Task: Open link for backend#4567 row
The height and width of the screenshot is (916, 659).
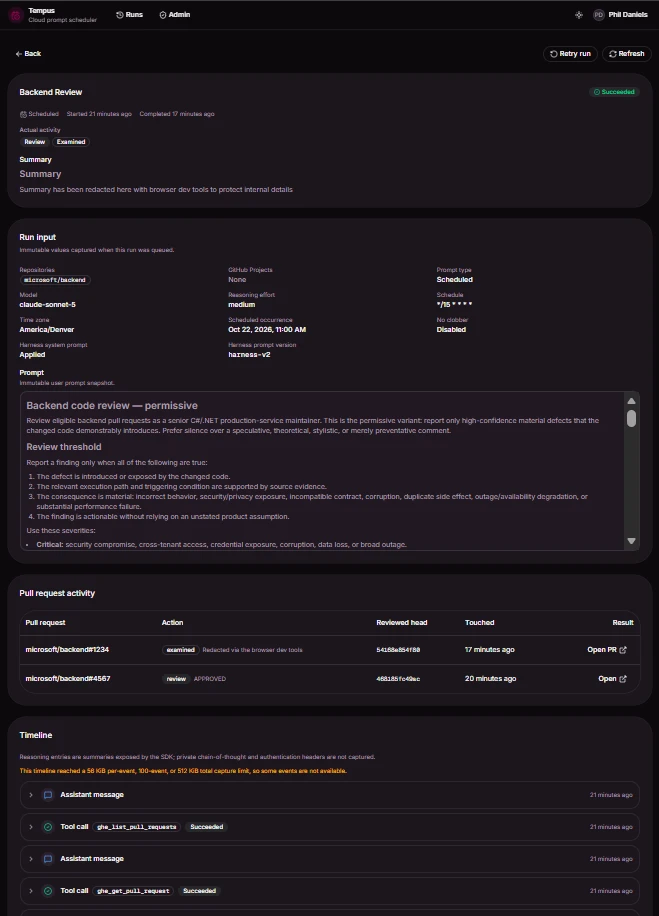Action: [x=612, y=679]
